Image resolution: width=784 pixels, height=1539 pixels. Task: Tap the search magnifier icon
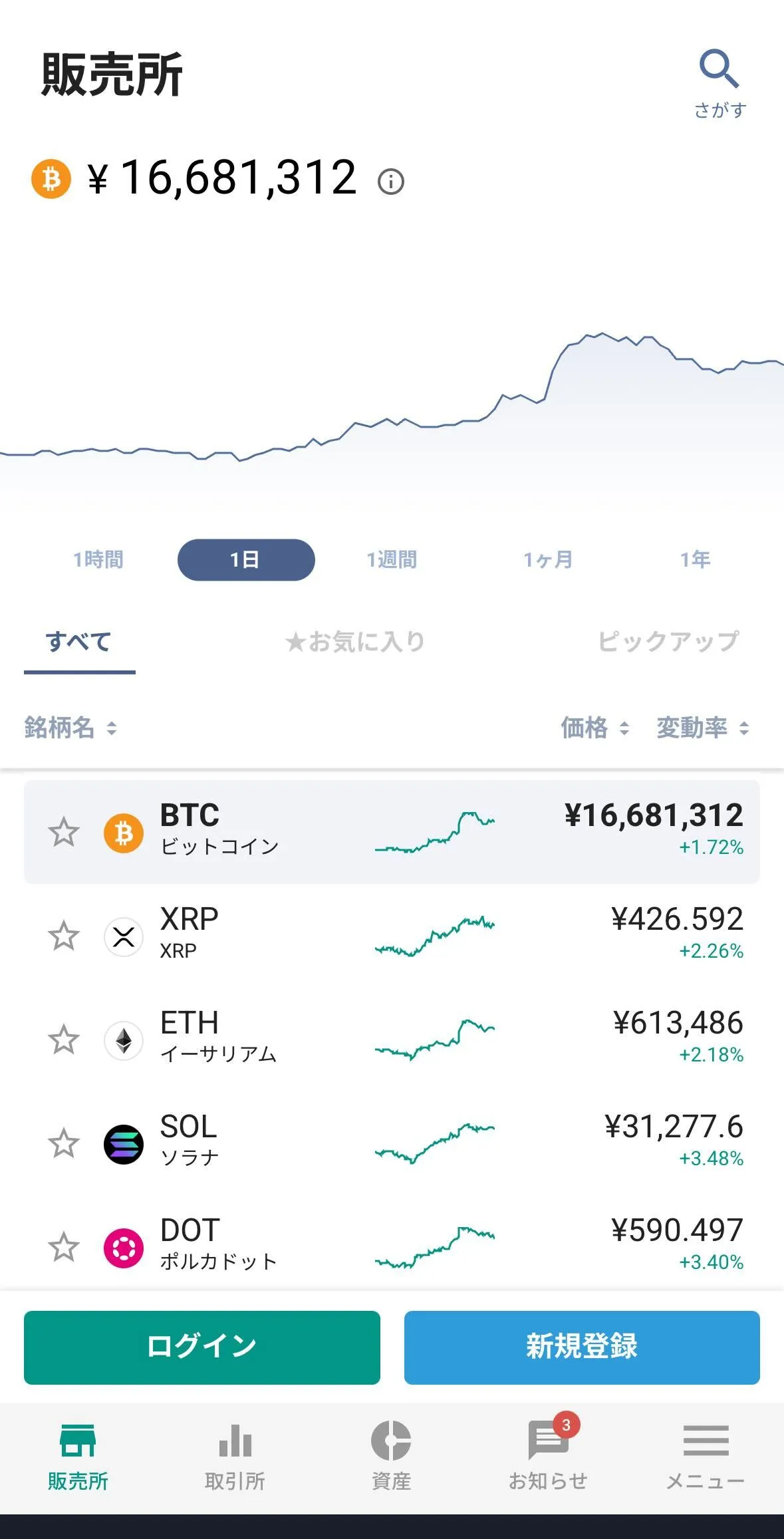tap(719, 69)
